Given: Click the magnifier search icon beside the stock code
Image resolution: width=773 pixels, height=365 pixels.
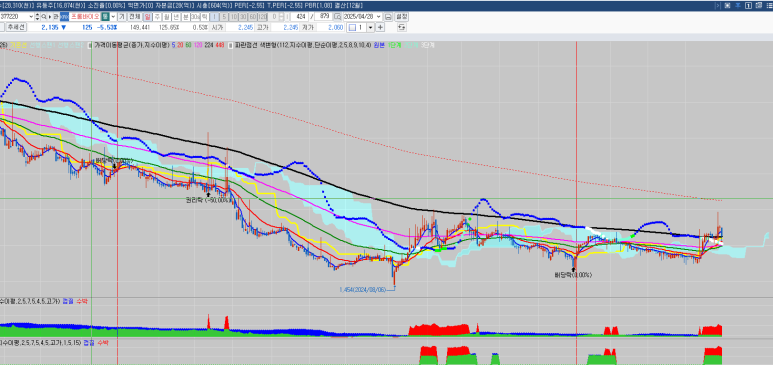Looking at the screenshot, I should [43, 17].
